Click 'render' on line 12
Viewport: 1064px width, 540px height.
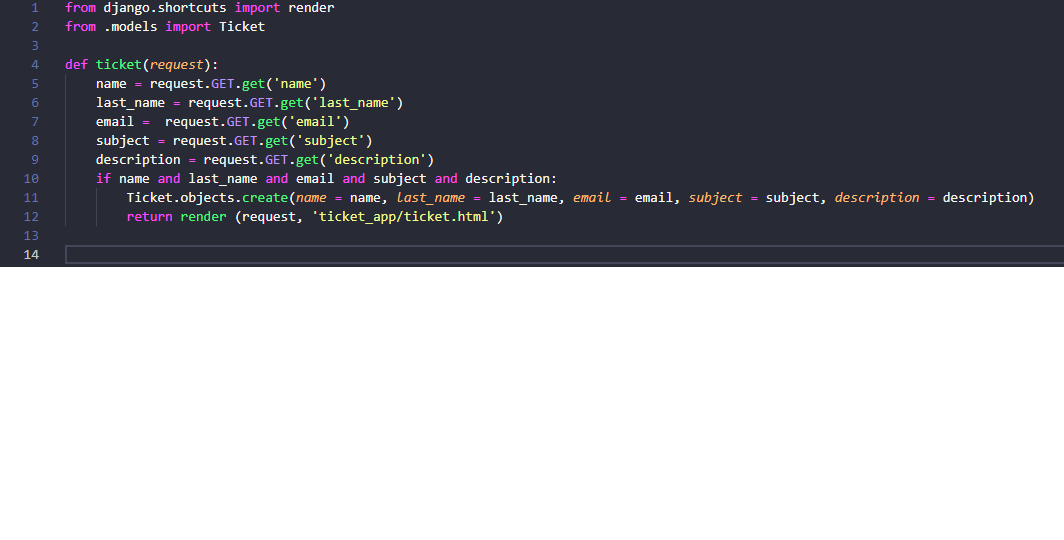[204, 217]
